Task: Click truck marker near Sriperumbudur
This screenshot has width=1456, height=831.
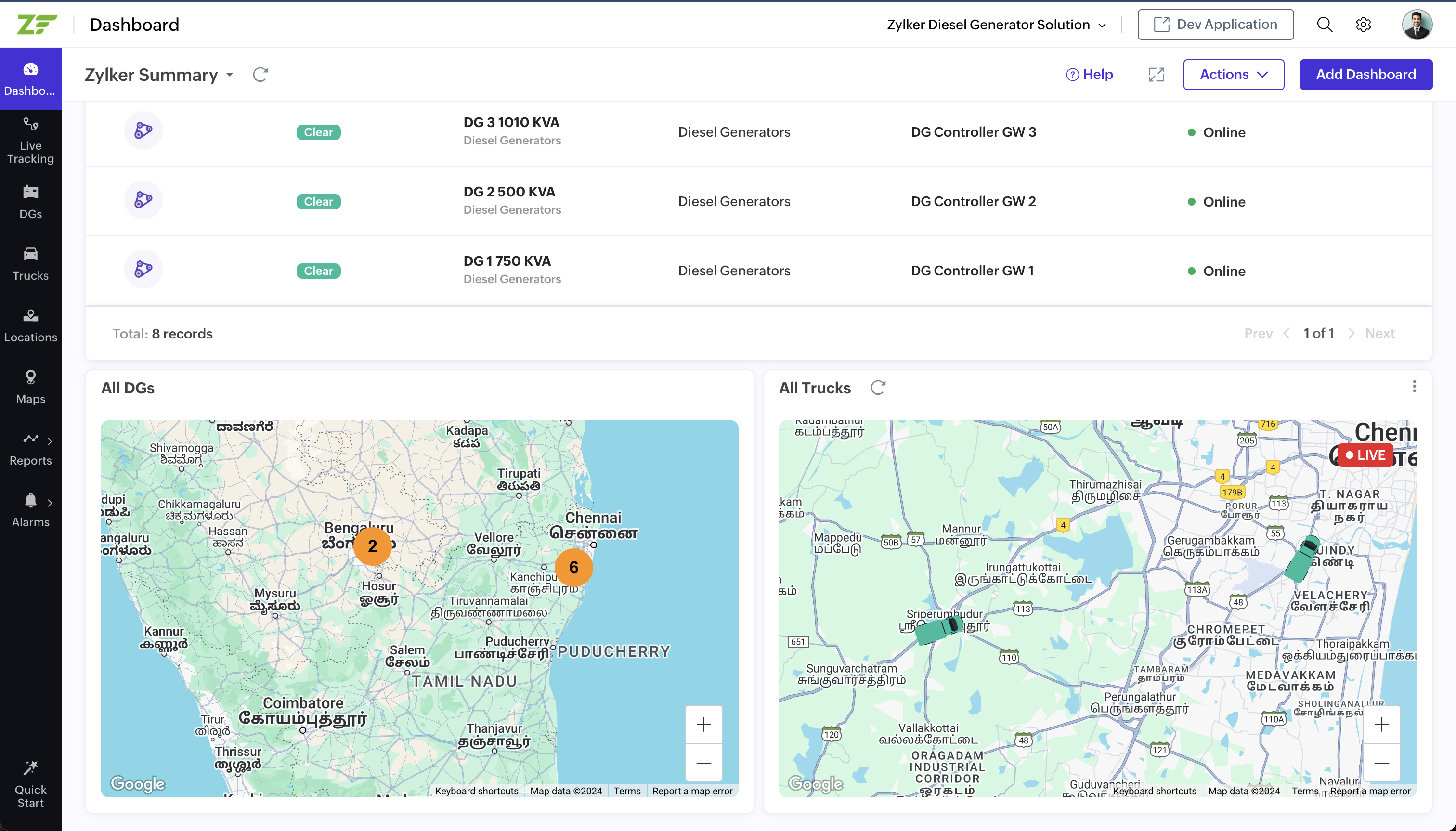Action: (939, 630)
